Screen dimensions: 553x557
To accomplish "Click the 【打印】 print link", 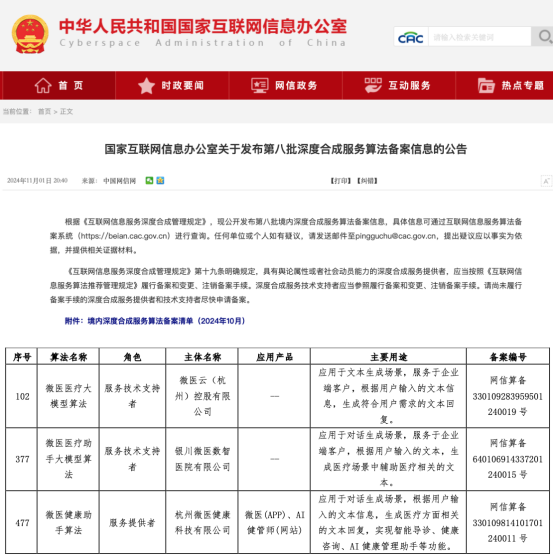I will tap(341, 181).
